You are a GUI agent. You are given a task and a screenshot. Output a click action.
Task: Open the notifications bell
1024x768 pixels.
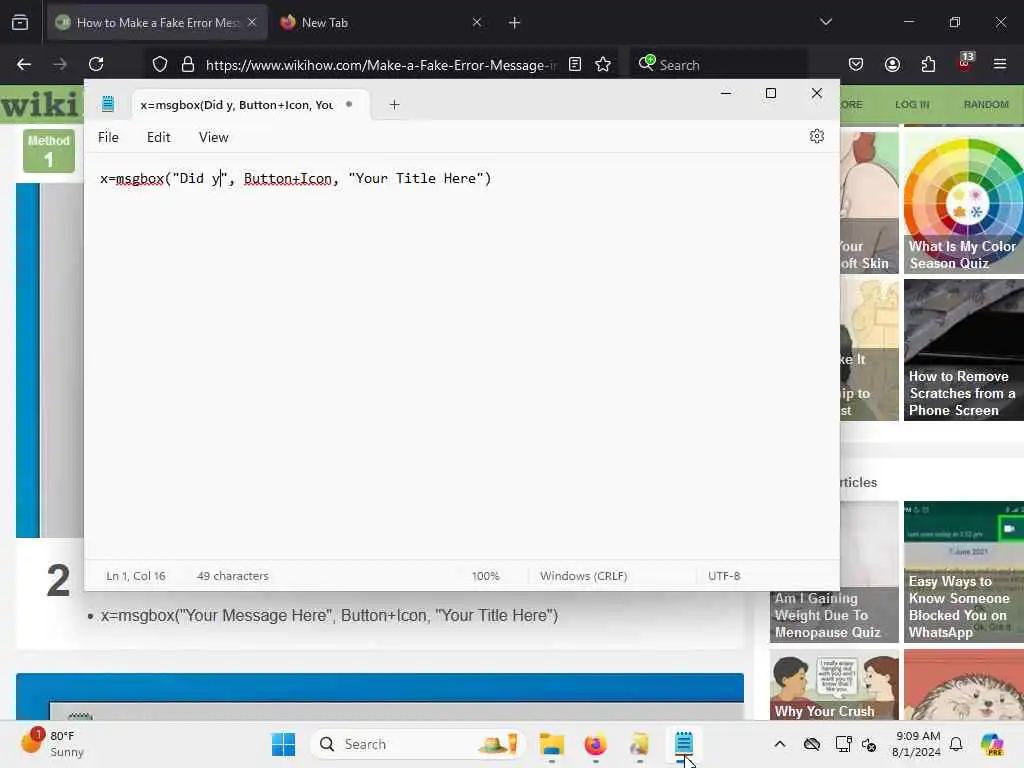(956, 744)
